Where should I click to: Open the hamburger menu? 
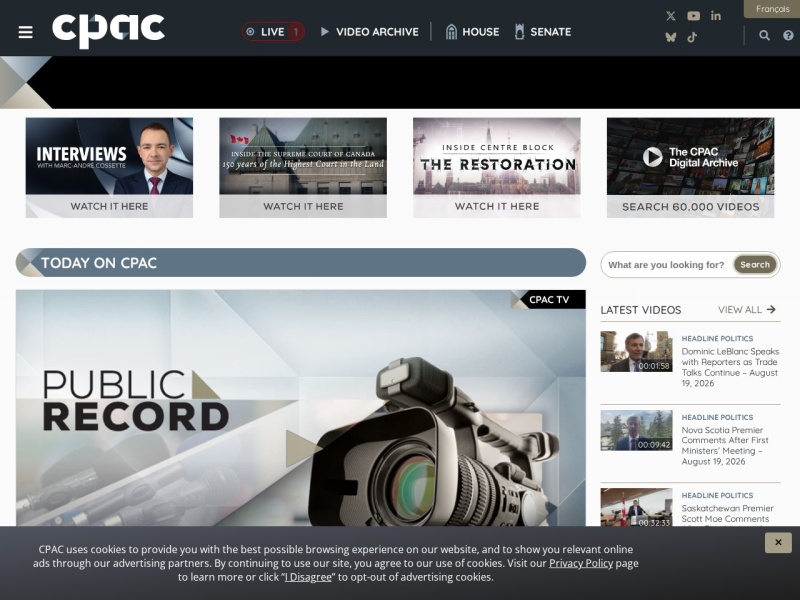26,32
